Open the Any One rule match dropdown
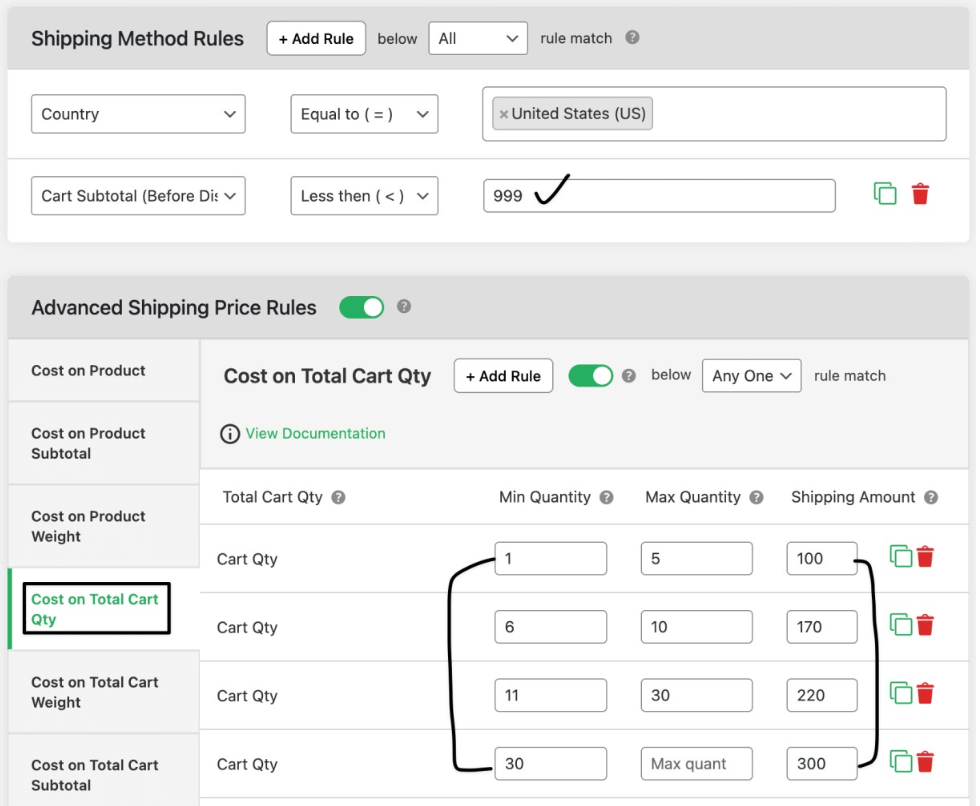Viewport: 980px width, 806px height. 751,376
